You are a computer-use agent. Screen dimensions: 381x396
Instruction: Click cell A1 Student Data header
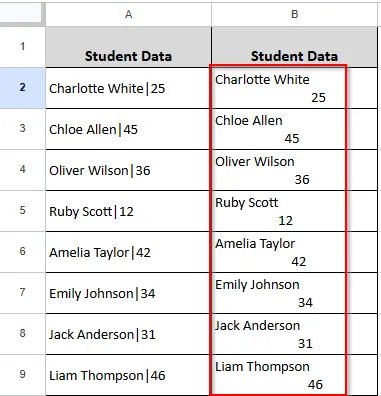pos(128,47)
